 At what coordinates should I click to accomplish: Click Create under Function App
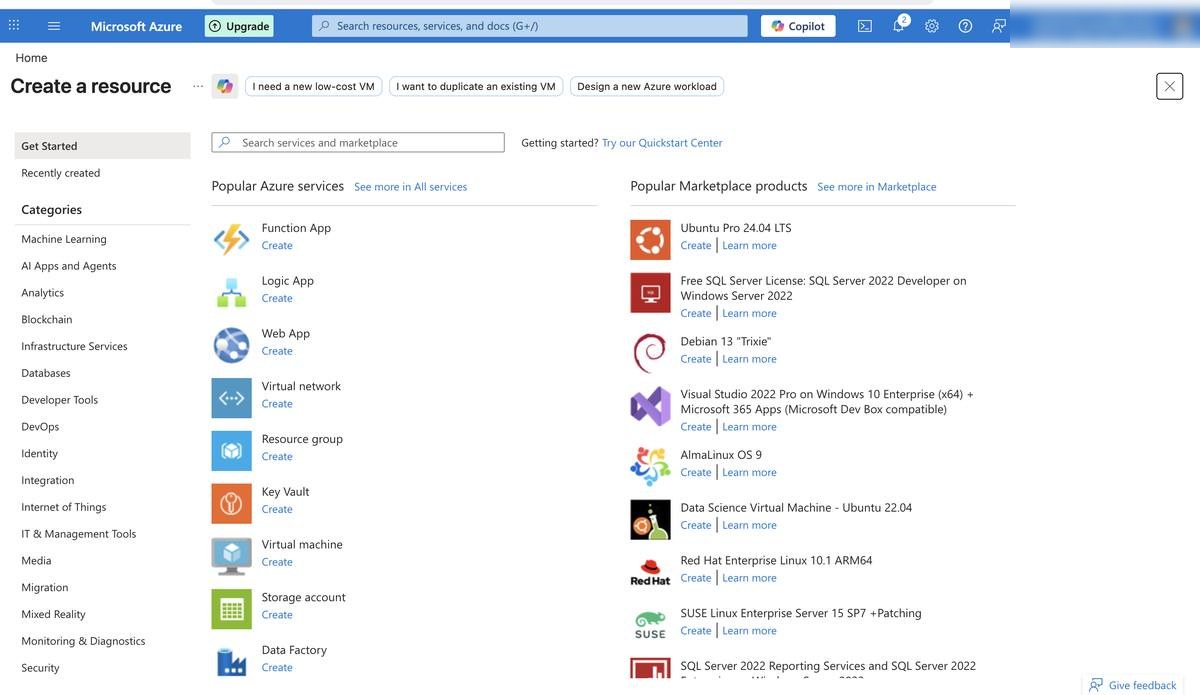(277, 246)
